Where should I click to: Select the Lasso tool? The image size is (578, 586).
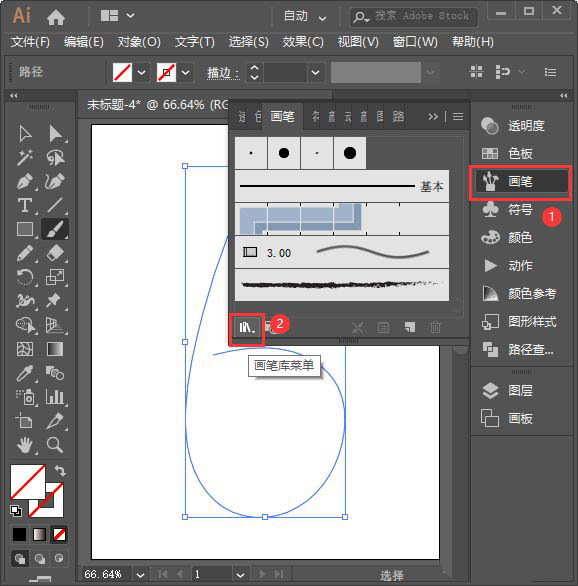pyautogui.click(x=55, y=157)
